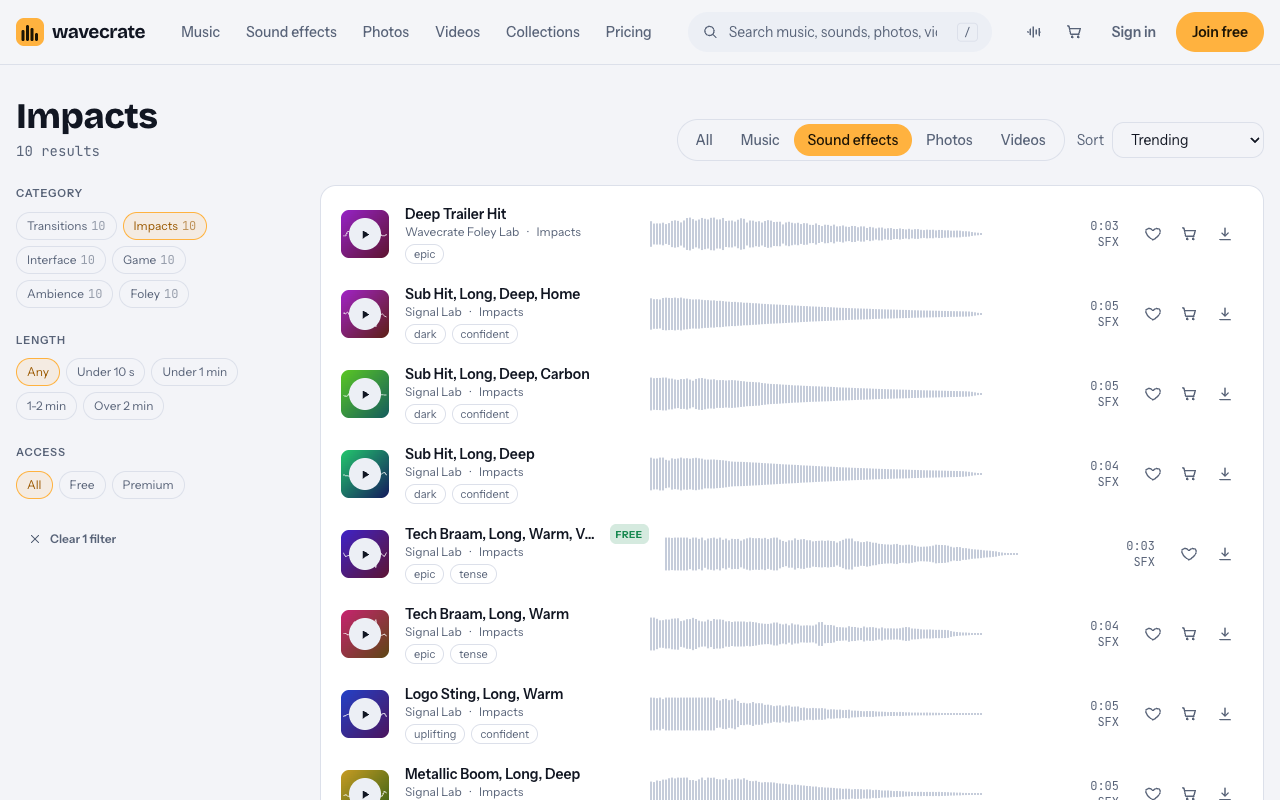This screenshot has height=800, width=1280.
Task: Add Sub Hit, Long, Deep, Carbon to cart
Action: click(x=1189, y=394)
